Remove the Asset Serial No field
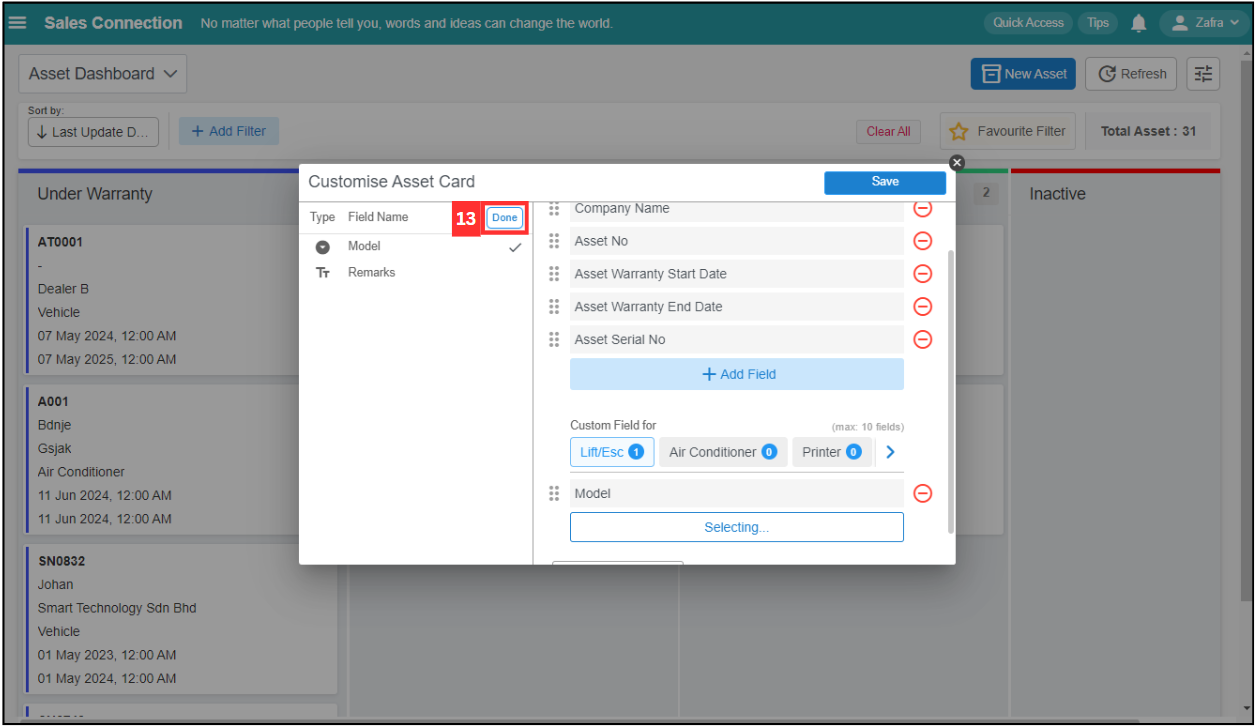Image resolution: width=1257 pixels, height=726 pixels. (923, 340)
